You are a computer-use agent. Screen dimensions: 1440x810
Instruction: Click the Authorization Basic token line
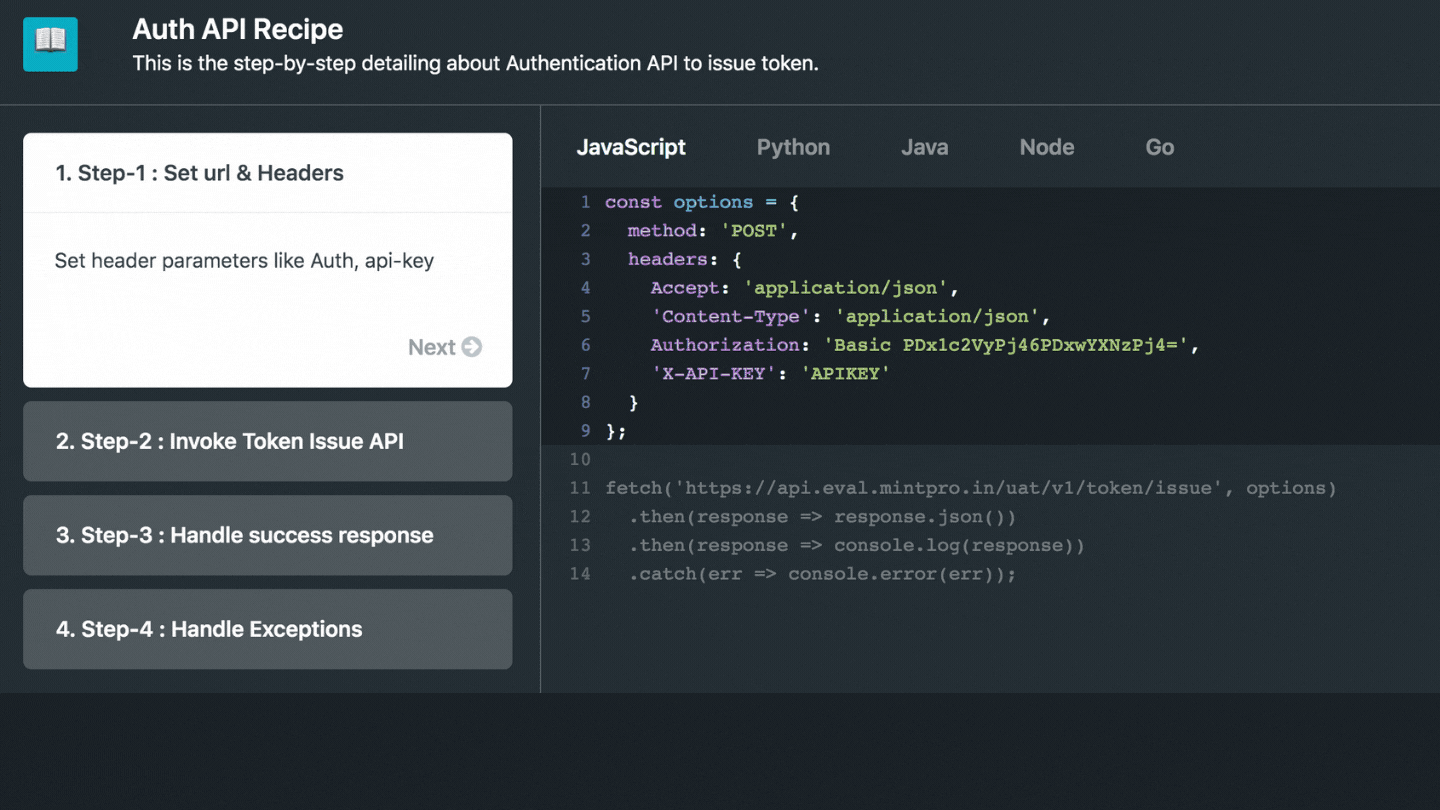[x=925, y=345]
